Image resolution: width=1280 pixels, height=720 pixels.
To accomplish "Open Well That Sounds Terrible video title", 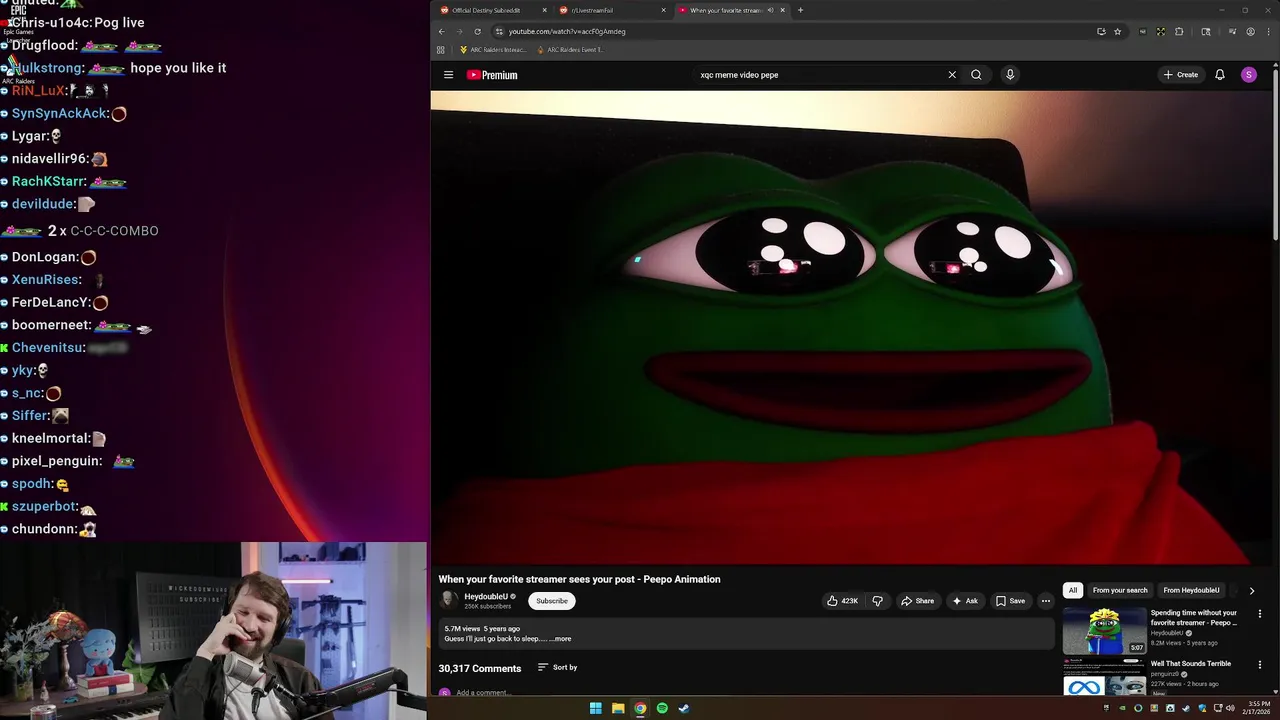I will tap(1191, 664).
